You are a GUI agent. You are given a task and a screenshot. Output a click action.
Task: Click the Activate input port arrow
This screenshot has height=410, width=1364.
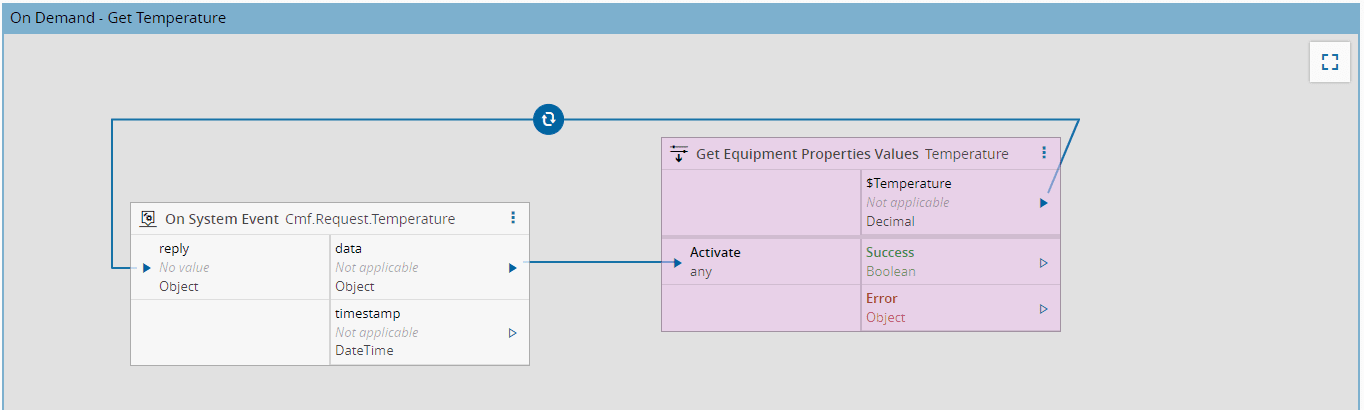coord(678,263)
